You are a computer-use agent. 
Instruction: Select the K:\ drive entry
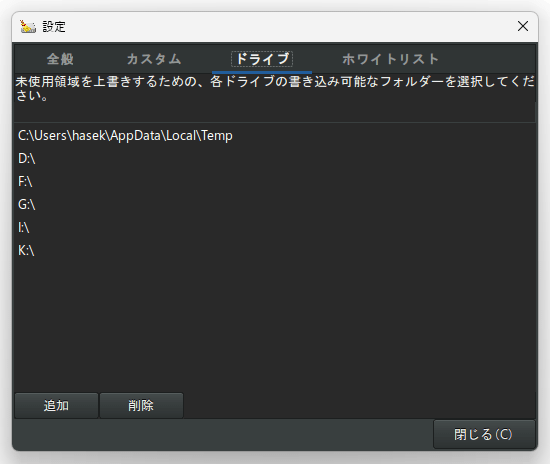(275, 250)
